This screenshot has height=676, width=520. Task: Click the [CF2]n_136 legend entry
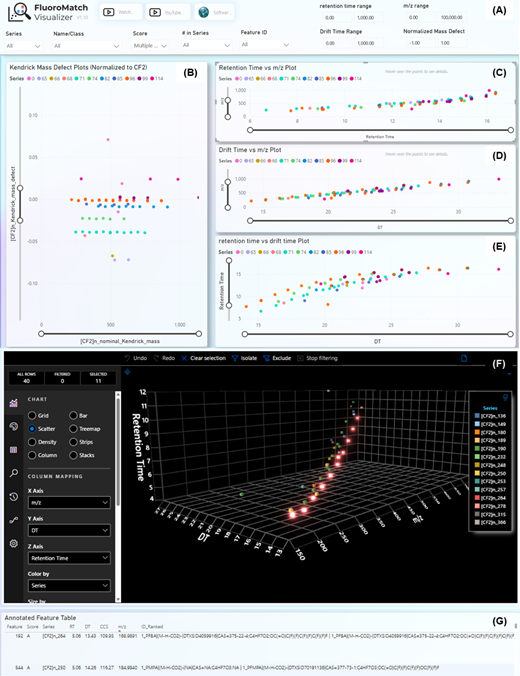coord(490,416)
